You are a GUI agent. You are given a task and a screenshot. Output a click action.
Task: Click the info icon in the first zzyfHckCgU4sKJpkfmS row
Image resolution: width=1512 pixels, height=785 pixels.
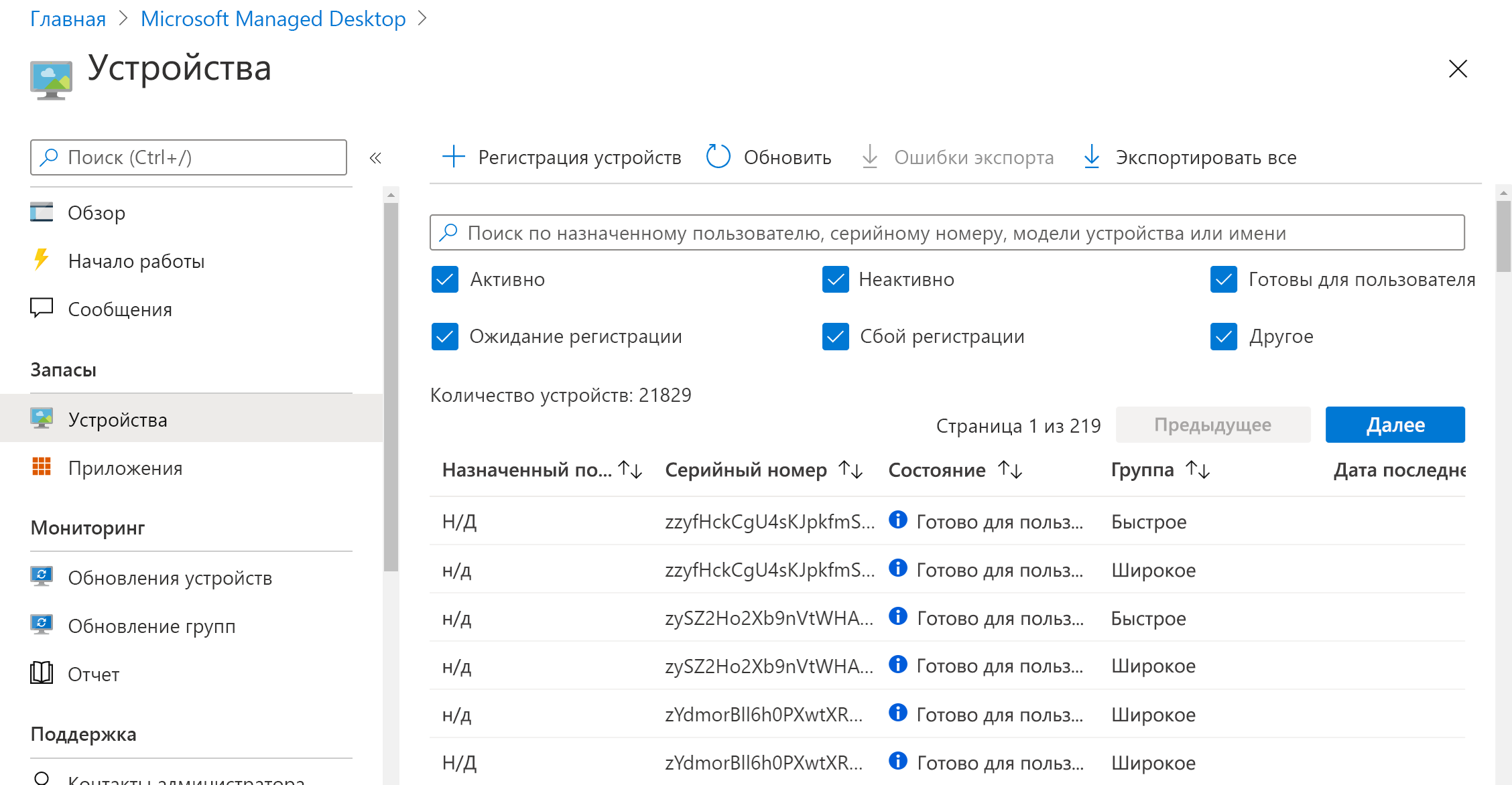point(898,520)
